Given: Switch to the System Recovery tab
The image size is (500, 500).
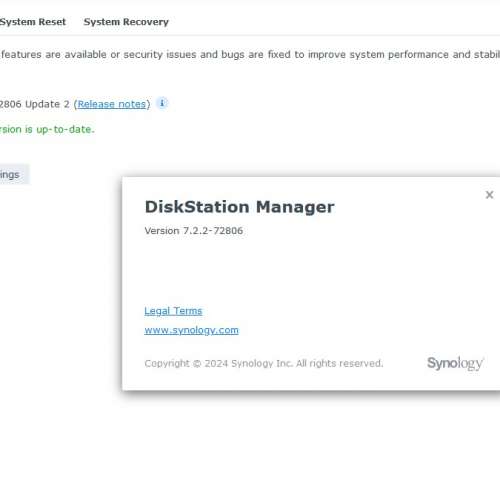Looking at the screenshot, I should (126, 22).
